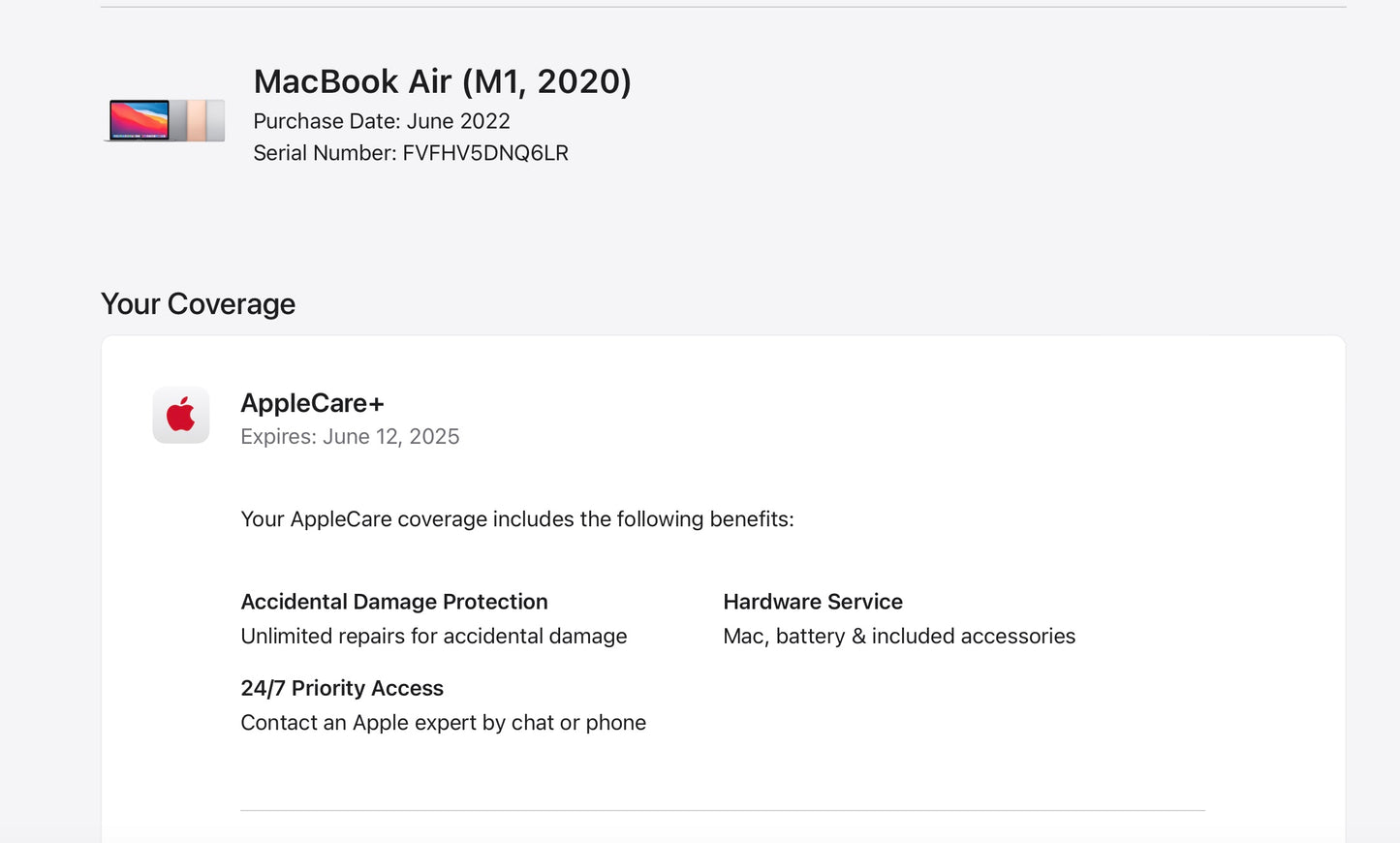
Task: Click the MacBook Air product image
Action: tap(165, 120)
